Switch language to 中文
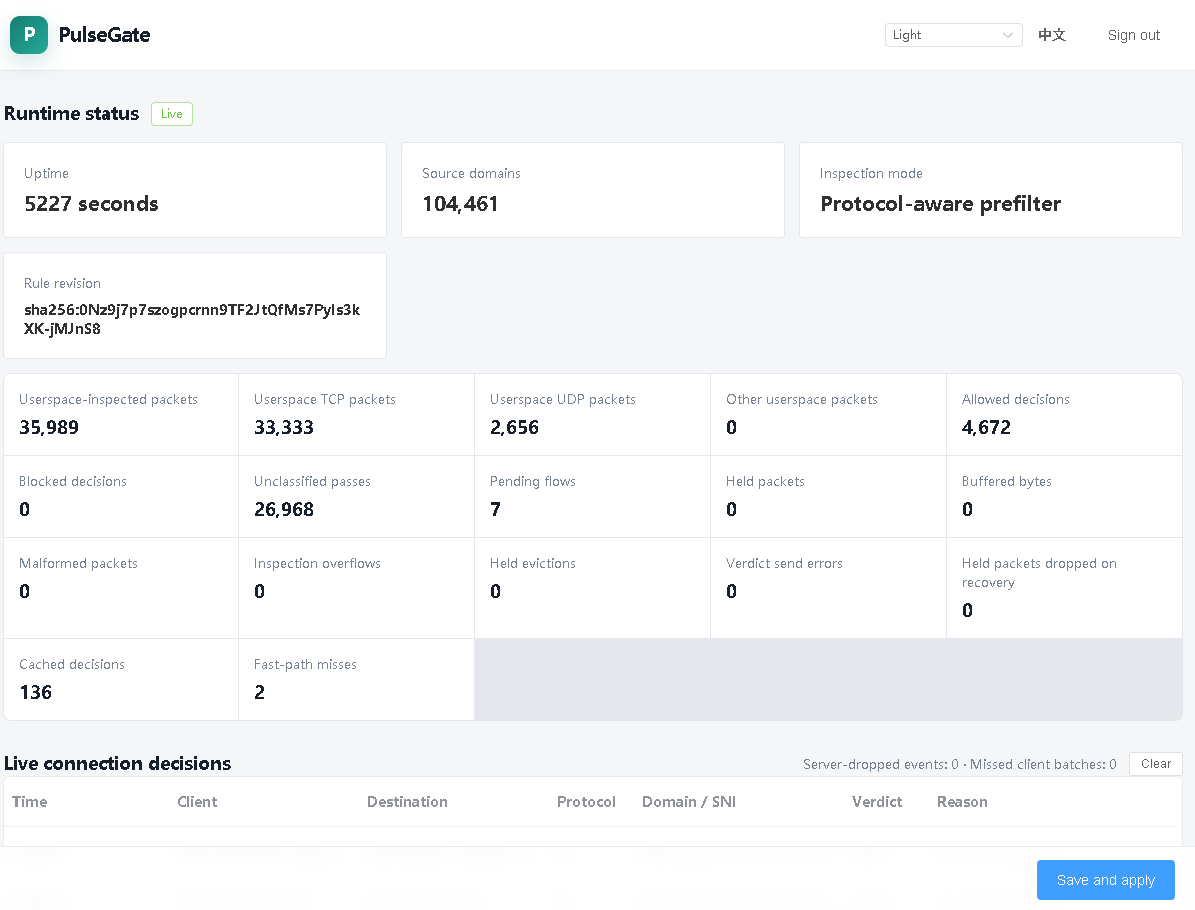 [1052, 35]
